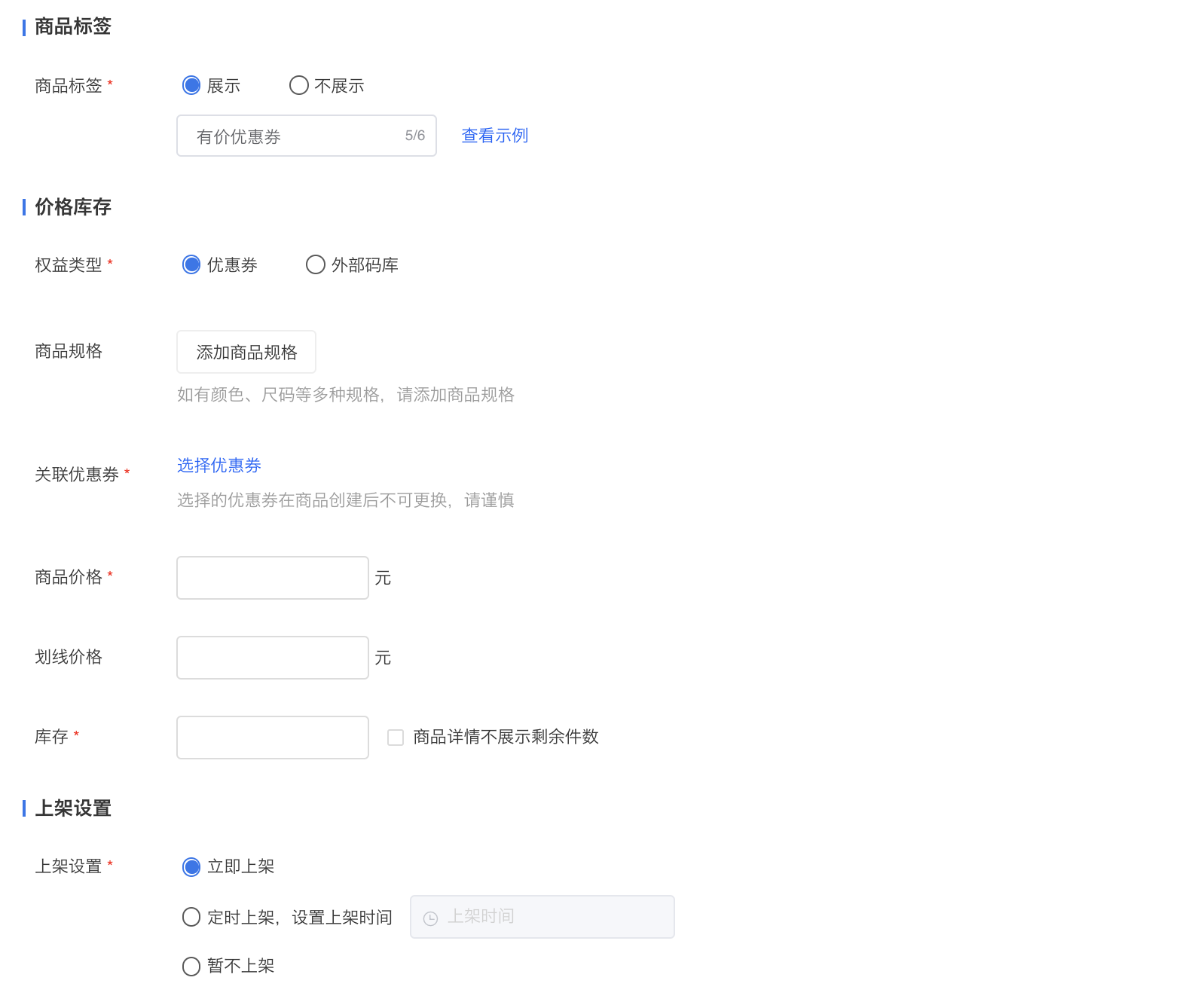This screenshot has width=1204, height=1008.
Task: Open the 选择优惠券 link
Action: (x=219, y=466)
